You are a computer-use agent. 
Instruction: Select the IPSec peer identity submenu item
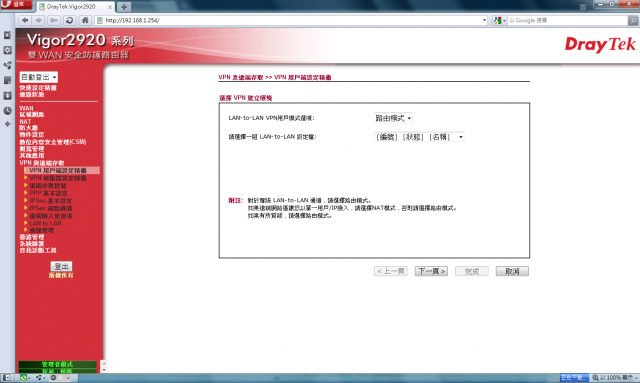[x=51, y=208]
